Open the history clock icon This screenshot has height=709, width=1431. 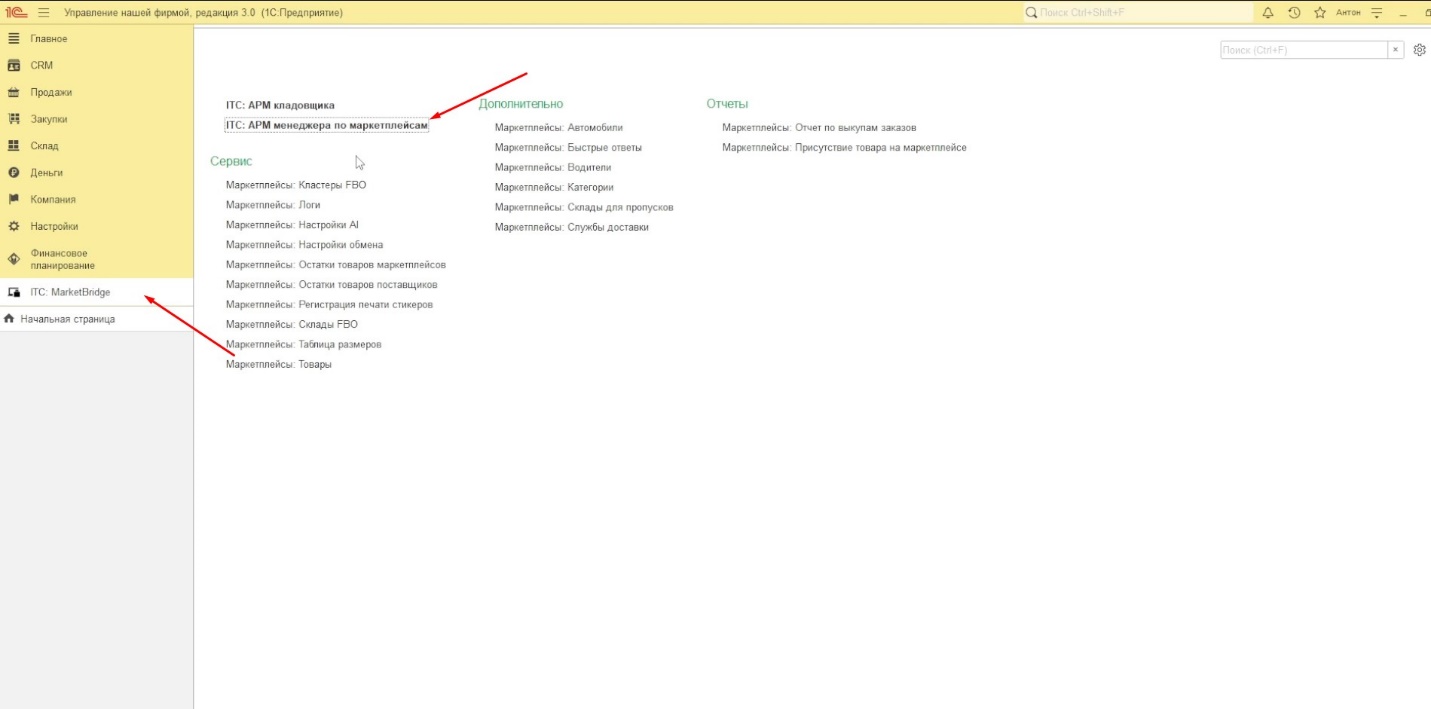pos(1294,13)
